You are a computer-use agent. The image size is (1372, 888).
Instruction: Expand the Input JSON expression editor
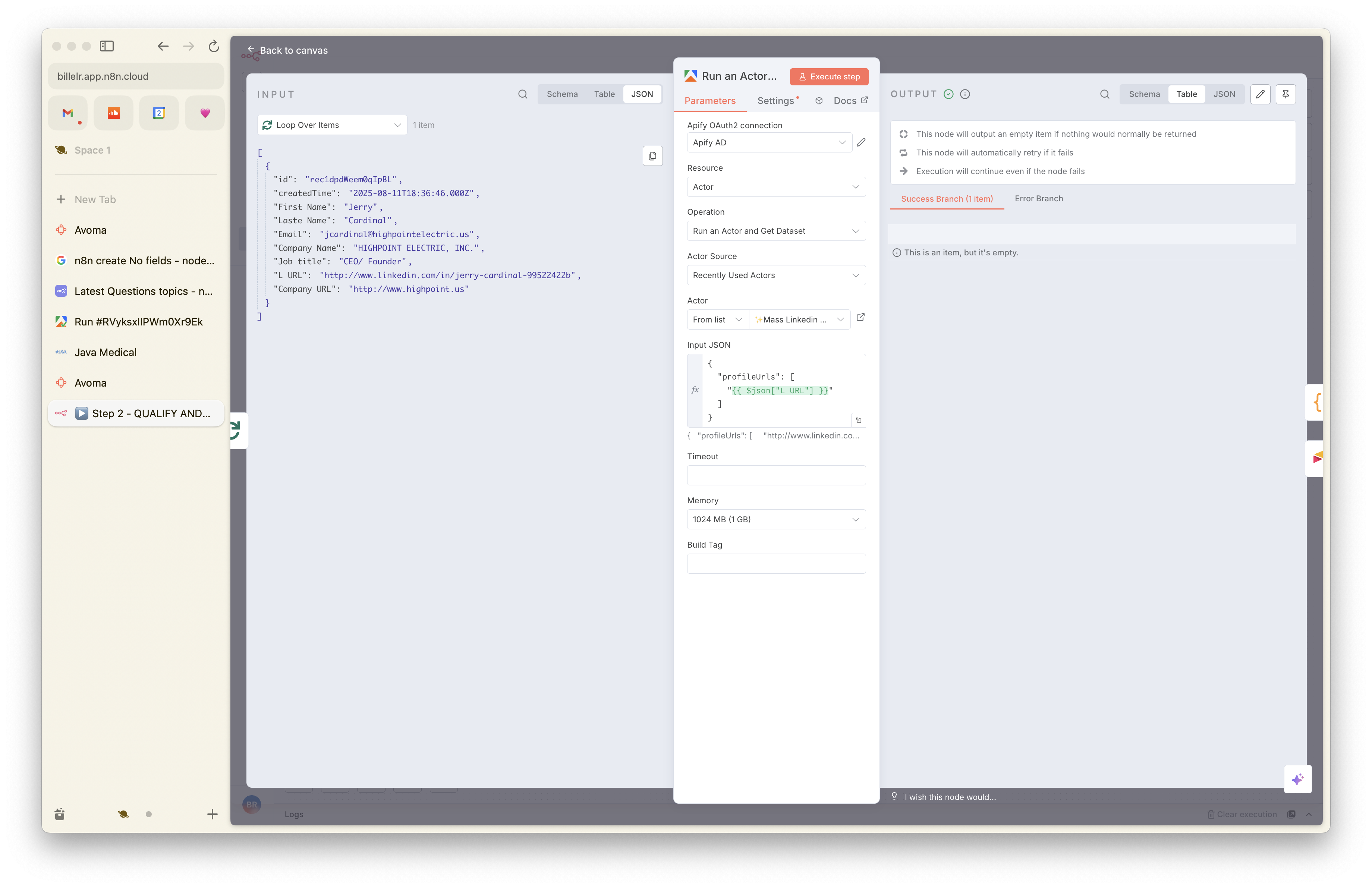(858, 420)
